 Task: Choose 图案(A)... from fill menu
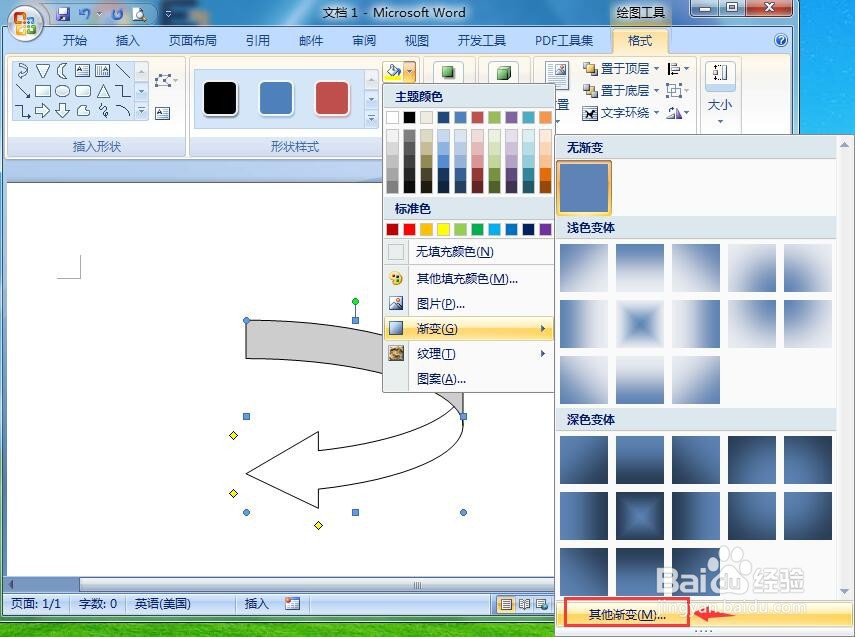click(x=468, y=379)
